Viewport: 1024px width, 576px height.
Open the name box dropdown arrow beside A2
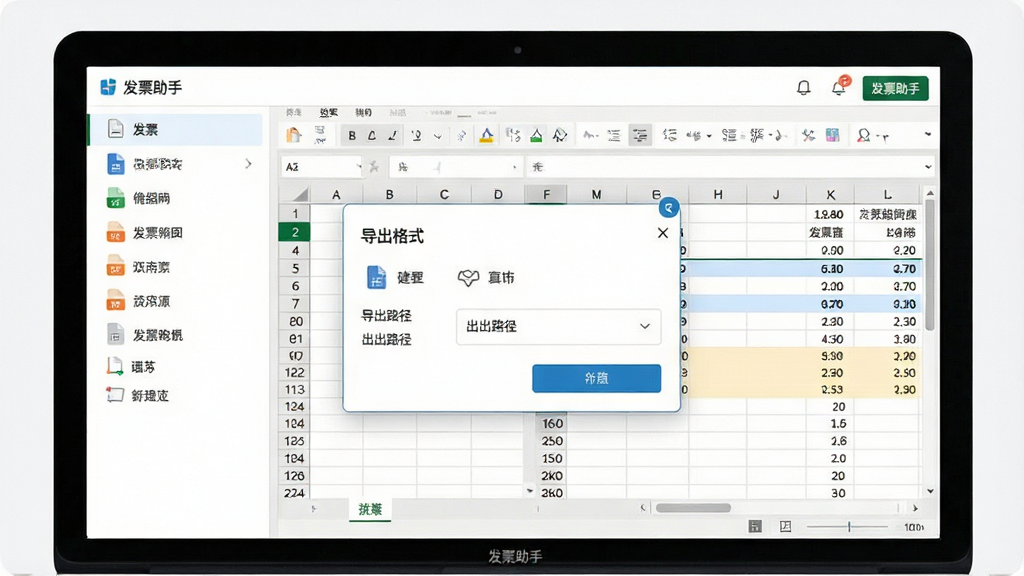coord(358,167)
